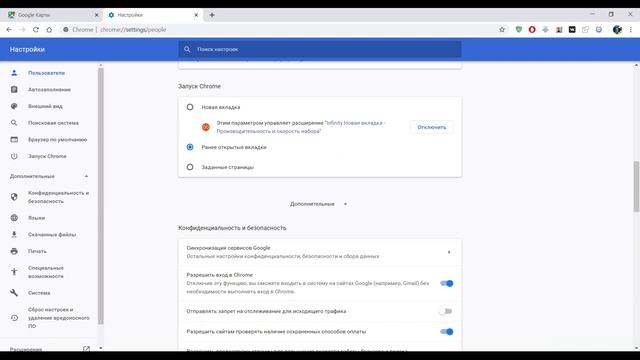Screen dimensions: 640x360
Task: Open Браузер по умолчанию settings section
Action: [58, 140]
